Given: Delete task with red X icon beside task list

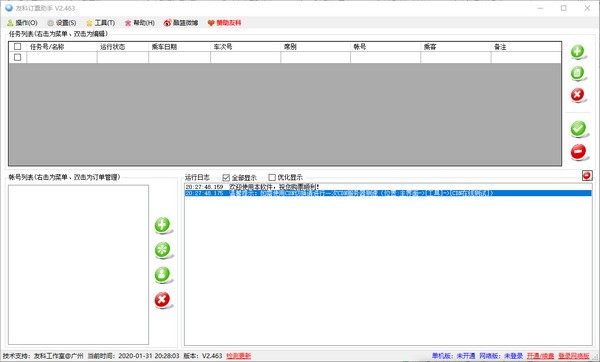Looking at the screenshot, I should click(x=577, y=94).
